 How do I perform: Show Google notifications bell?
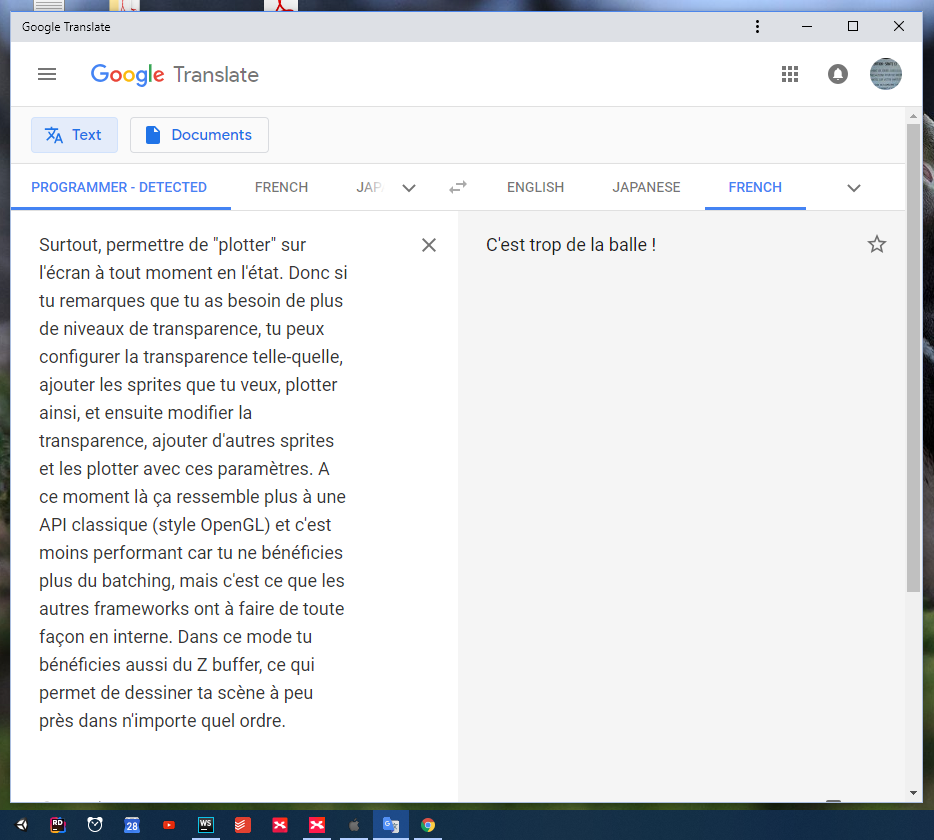click(838, 74)
